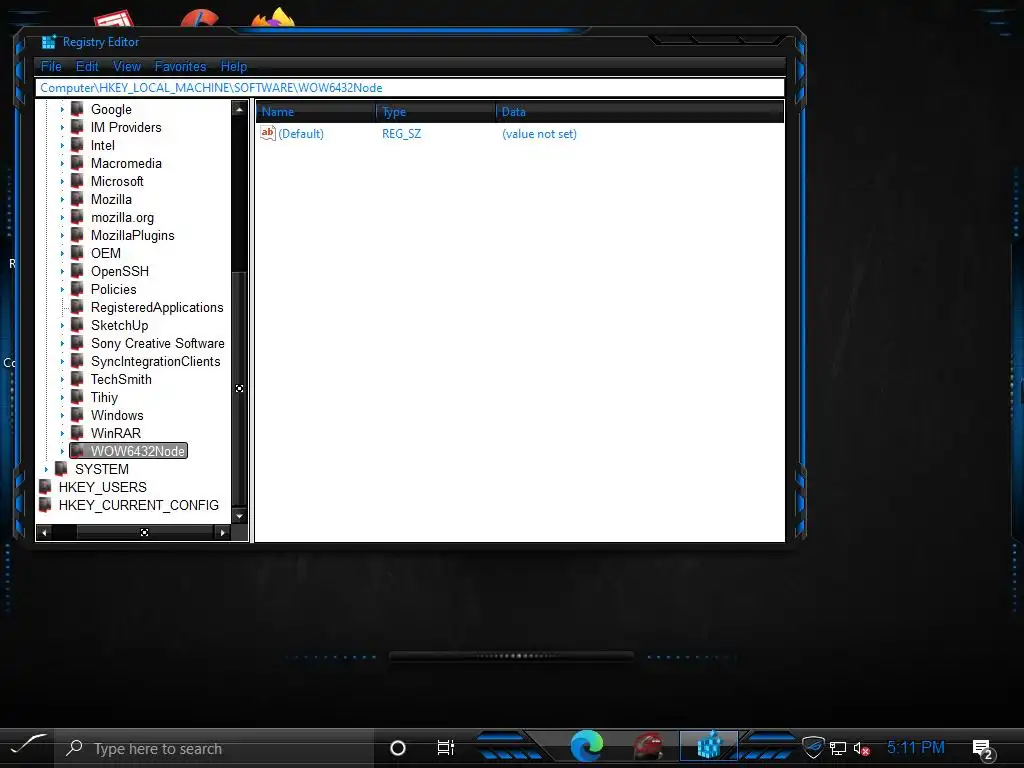The height and width of the screenshot is (768, 1024).
Task: Click the Google key folder icon
Action: 77,108
